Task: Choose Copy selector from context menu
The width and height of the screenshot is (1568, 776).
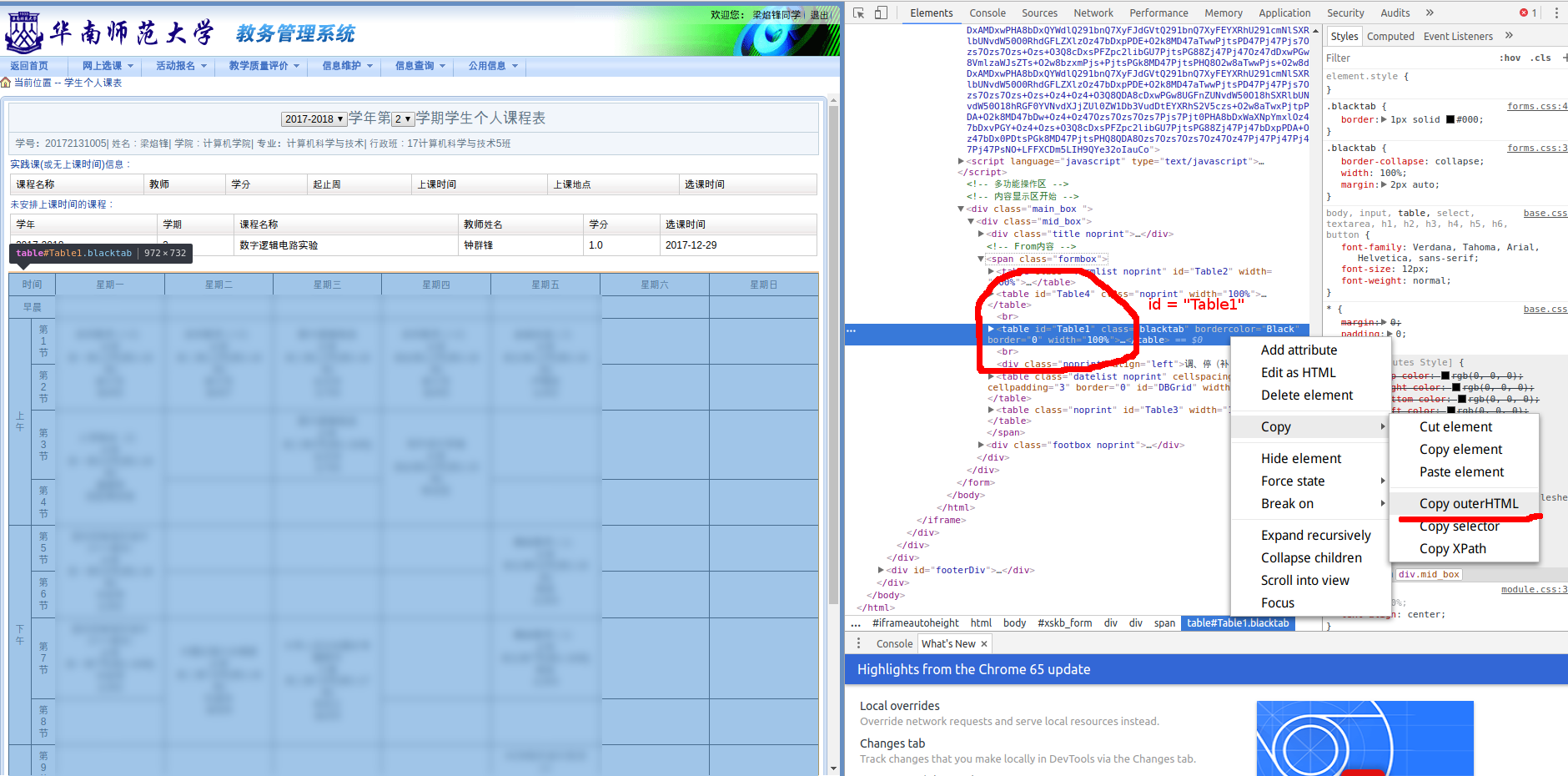Action: pos(1460,526)
